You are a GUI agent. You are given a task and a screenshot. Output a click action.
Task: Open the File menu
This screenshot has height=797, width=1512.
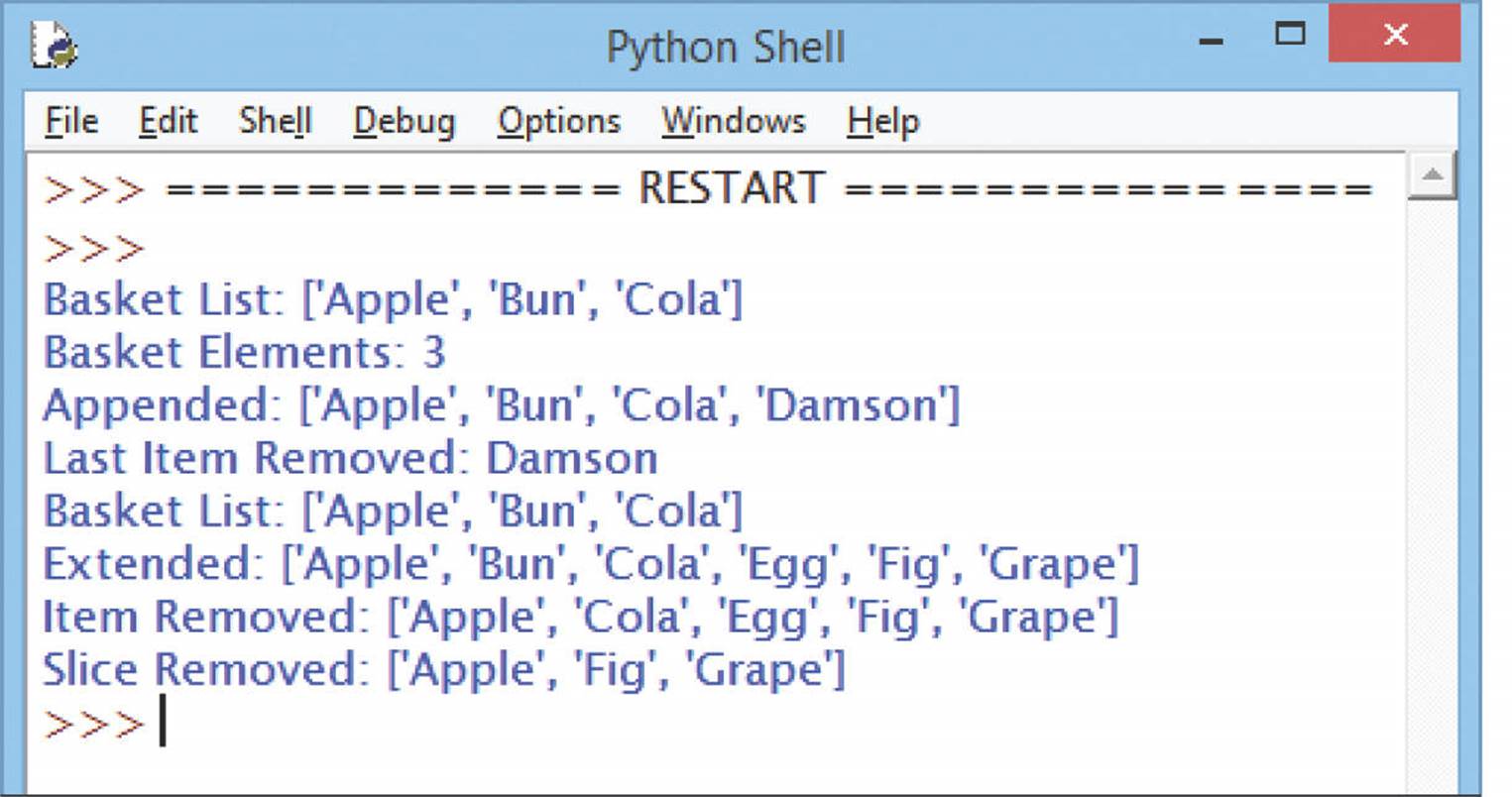coord(71,121)
